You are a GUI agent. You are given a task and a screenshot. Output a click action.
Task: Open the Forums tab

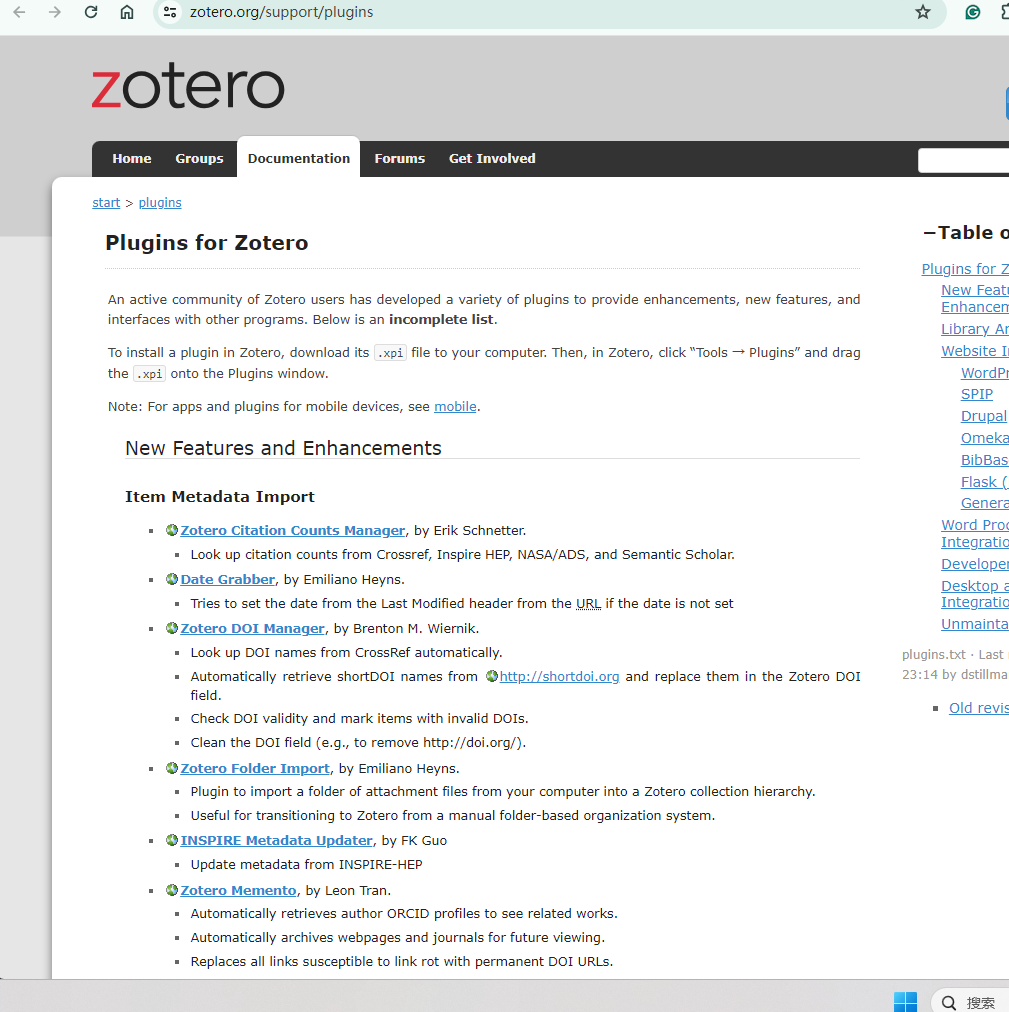tap(400, 159)
